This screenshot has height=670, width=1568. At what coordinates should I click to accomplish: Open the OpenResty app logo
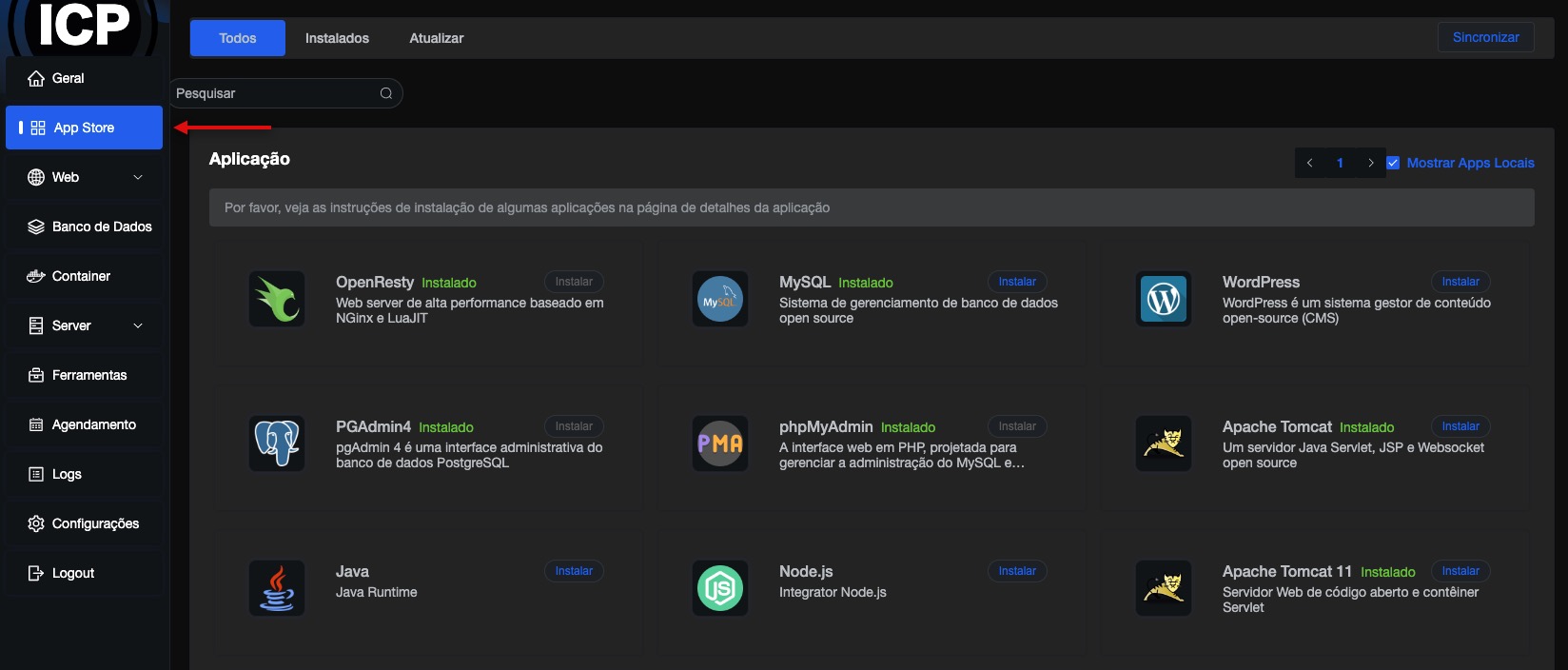click(277, 299)
